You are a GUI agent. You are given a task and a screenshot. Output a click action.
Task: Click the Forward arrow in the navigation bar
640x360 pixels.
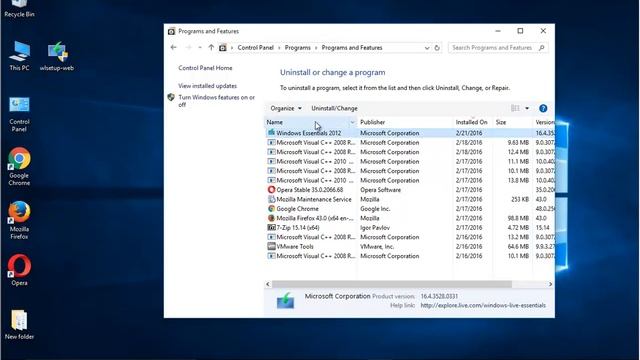coord(188,48)
